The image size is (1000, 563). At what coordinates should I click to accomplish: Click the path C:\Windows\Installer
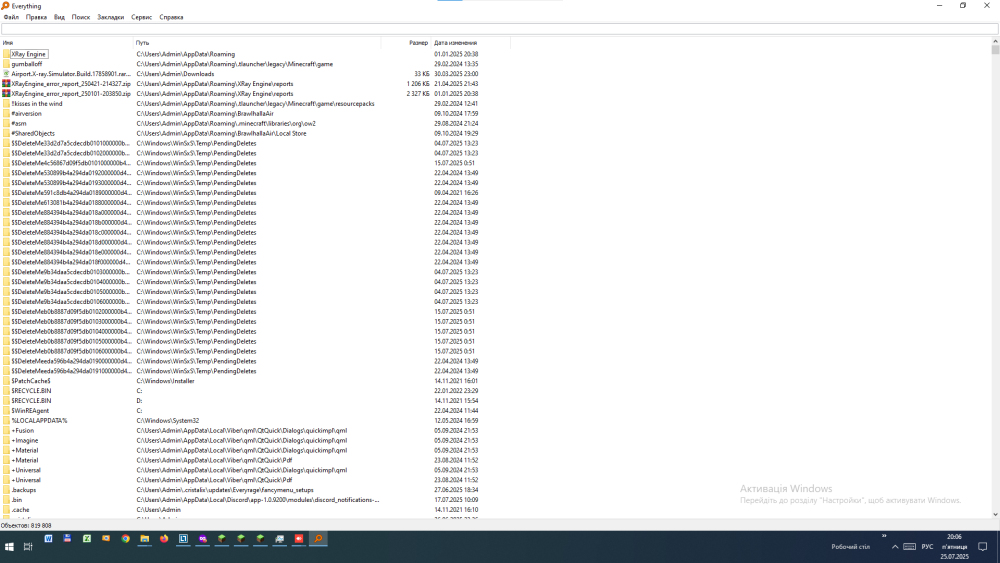(165, 381)
